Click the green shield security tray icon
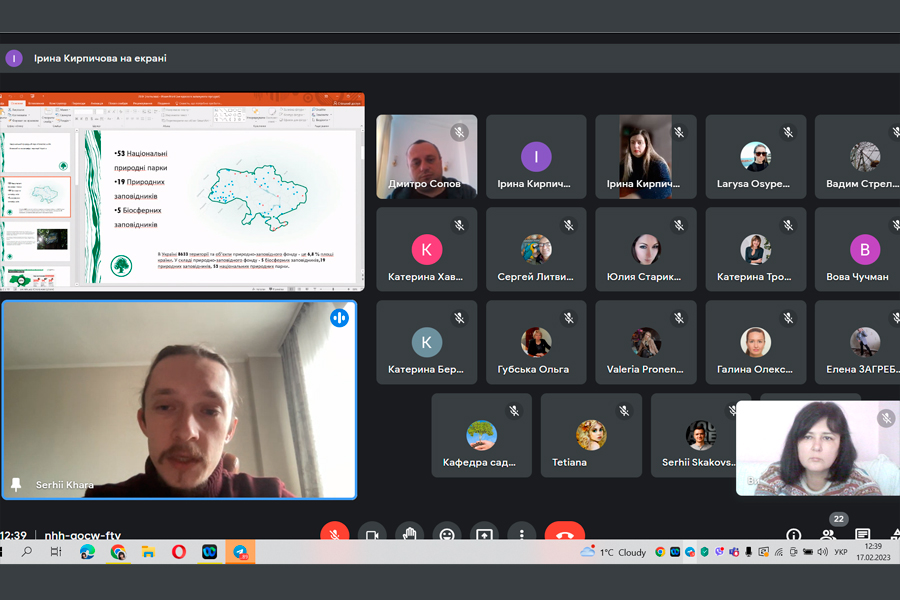900x600 pixels. click(704, 552)
